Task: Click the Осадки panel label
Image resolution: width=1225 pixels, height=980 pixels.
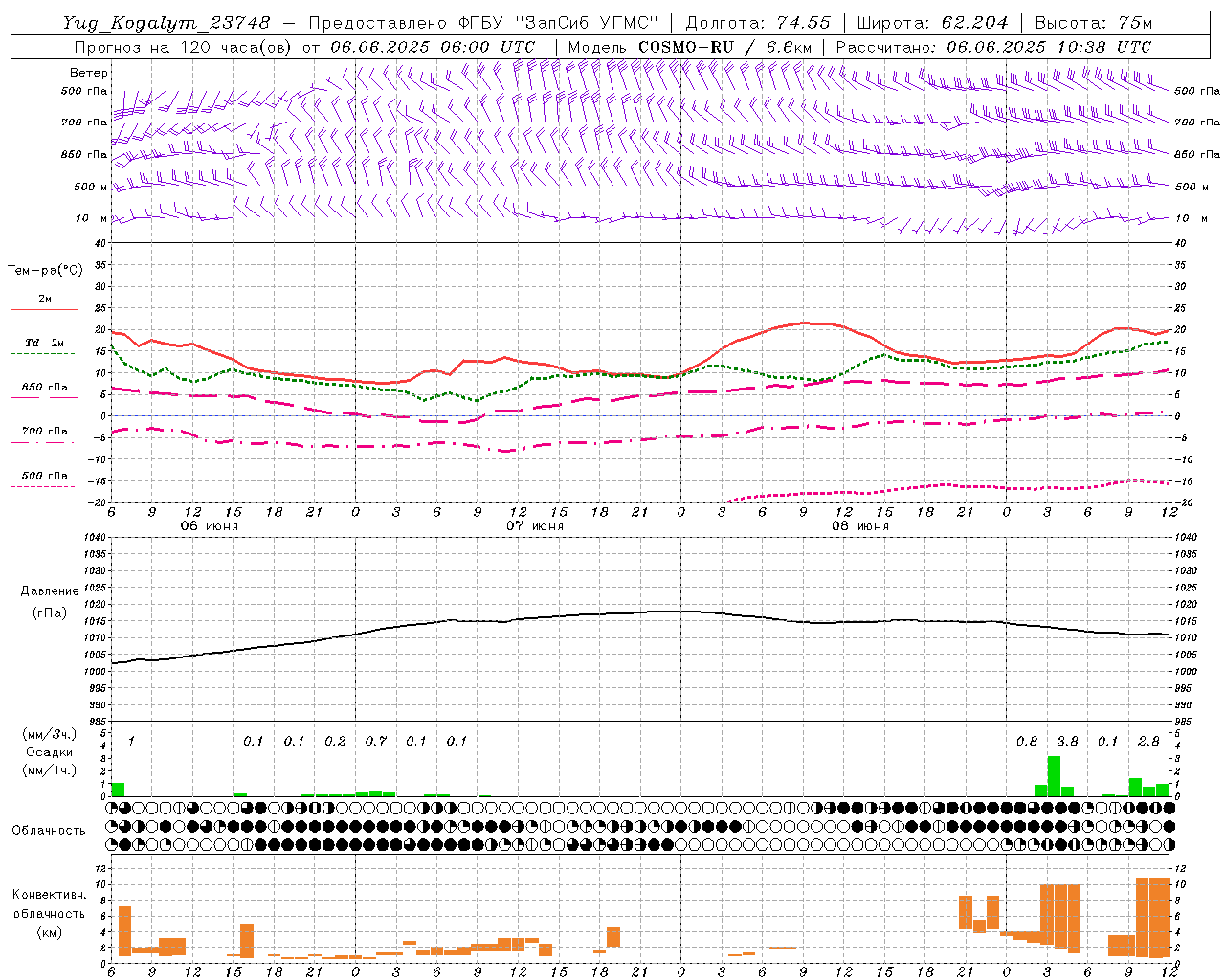Action: coord(48,752)
